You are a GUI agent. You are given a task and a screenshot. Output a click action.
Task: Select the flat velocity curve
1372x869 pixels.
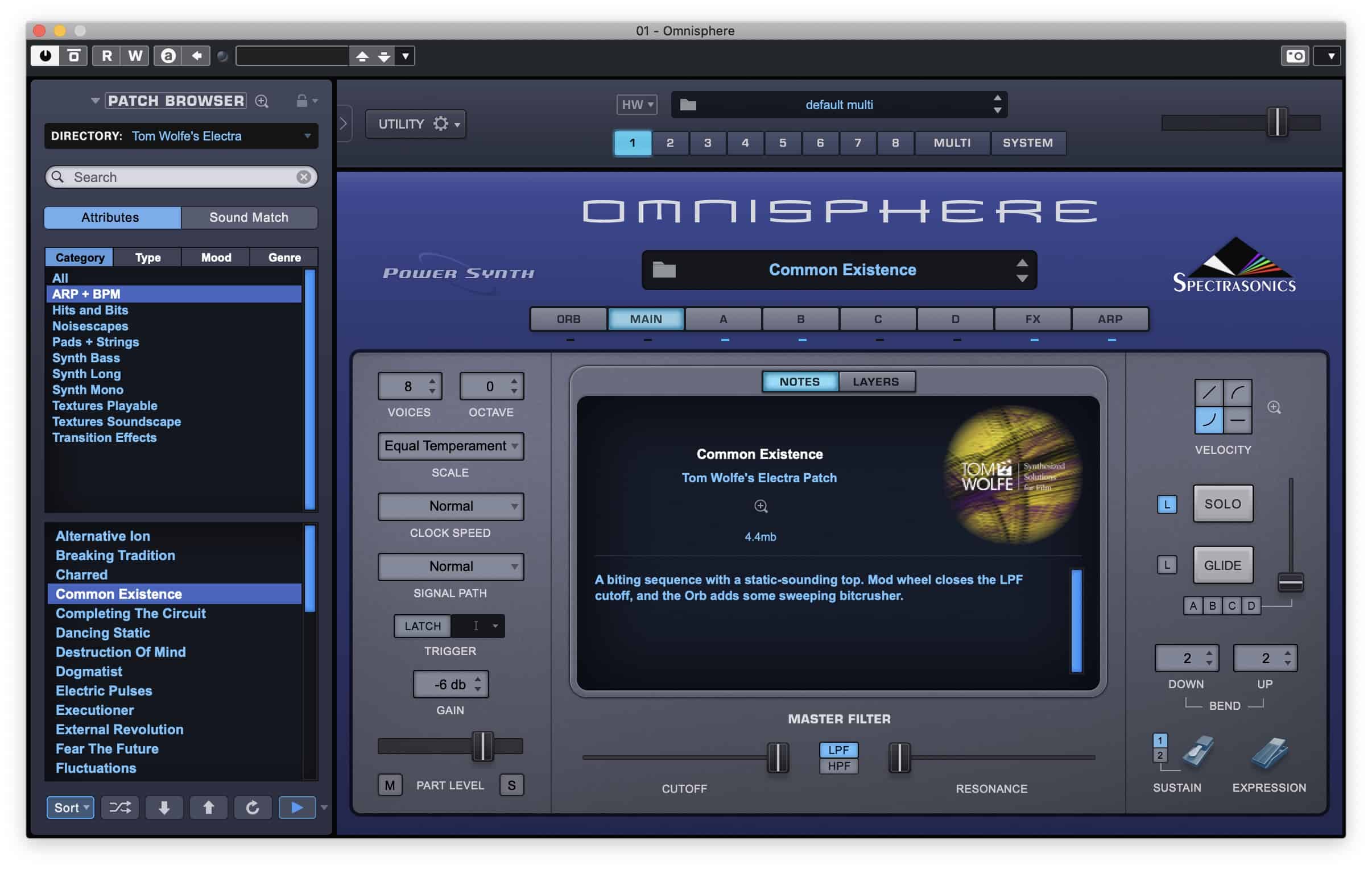(x=1238, y=420)
